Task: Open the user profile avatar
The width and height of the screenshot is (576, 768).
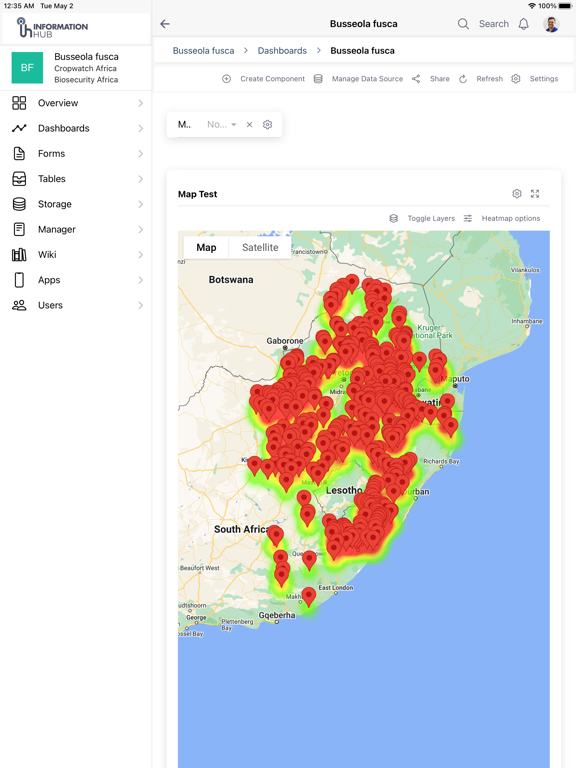Action: tap(551, 24)
